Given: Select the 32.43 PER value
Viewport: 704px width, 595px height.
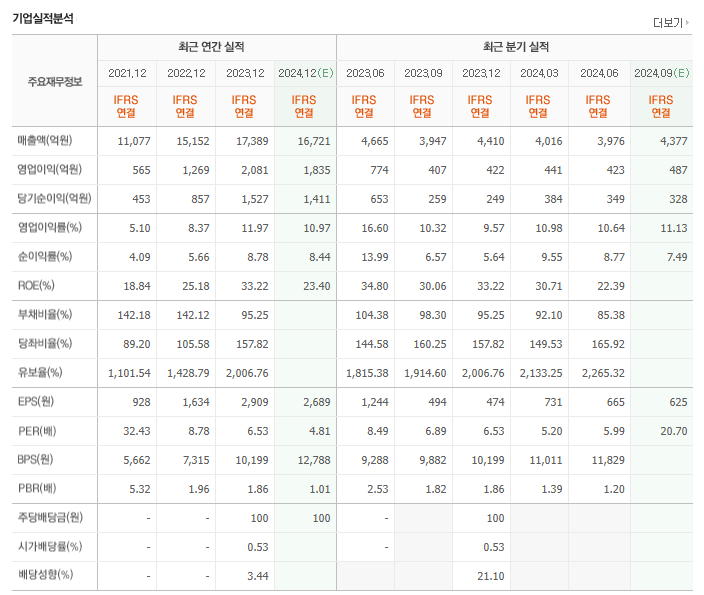Looking at the screenshot, I should (137, 431).
